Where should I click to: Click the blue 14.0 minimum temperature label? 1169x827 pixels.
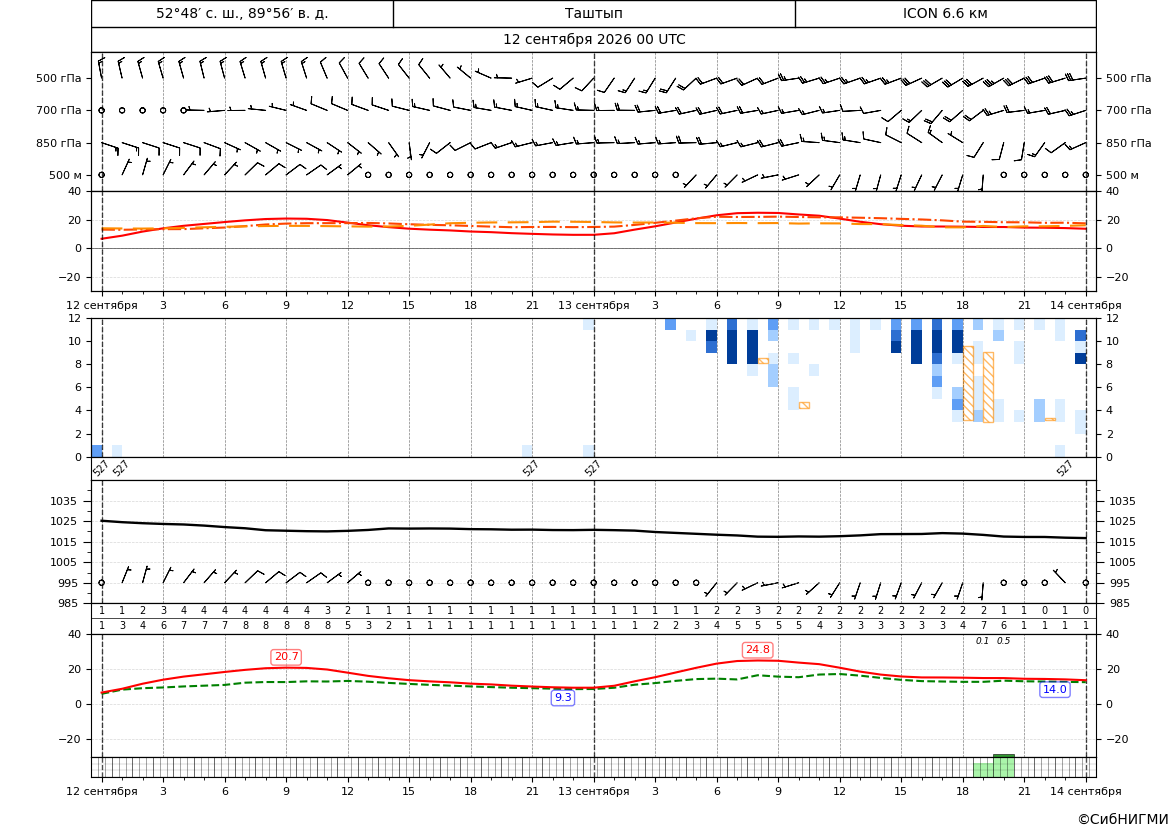coord(1054,689)
